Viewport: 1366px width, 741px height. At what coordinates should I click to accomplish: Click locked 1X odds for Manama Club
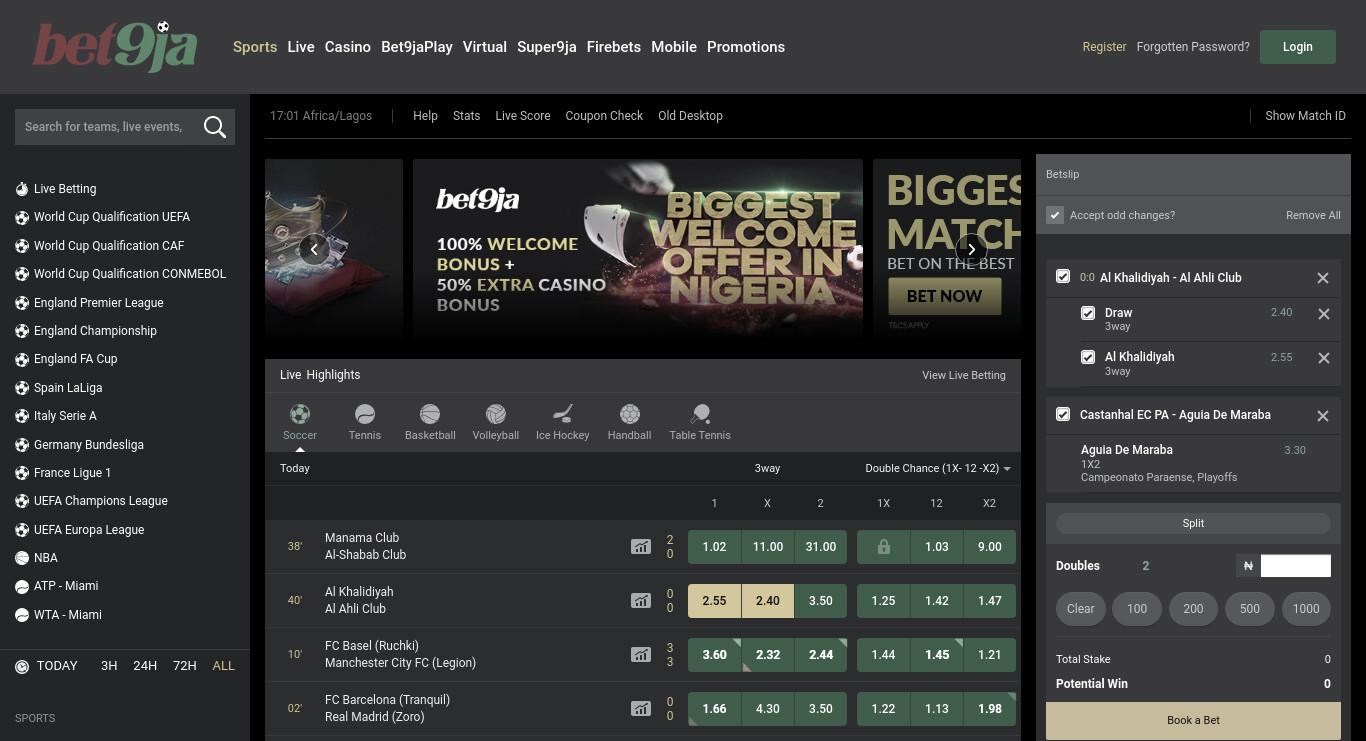point(883,547)
